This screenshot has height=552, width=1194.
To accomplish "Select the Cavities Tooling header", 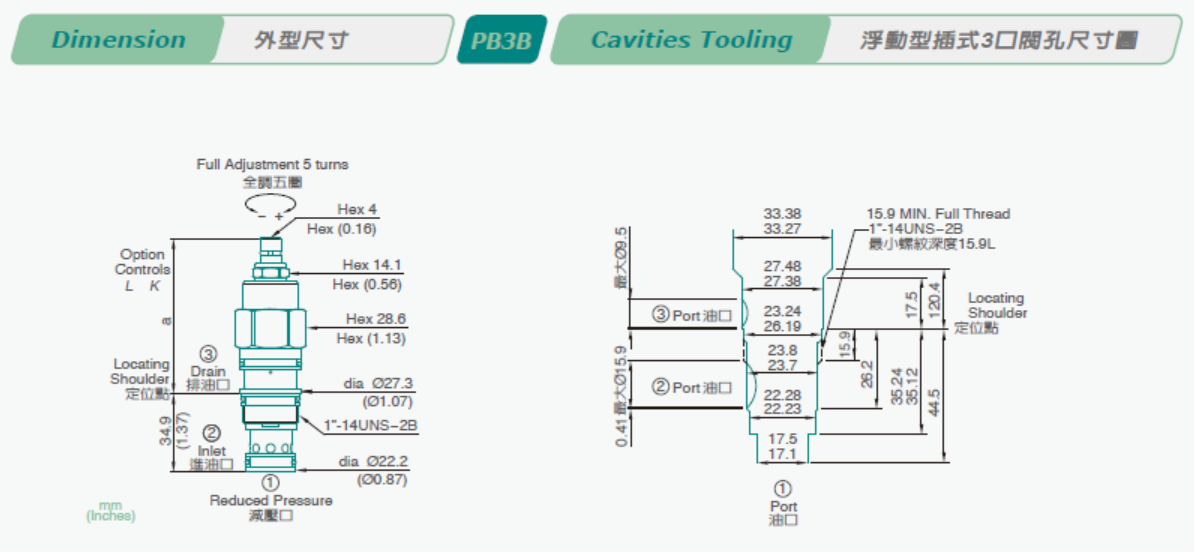I will pos(691,40).
